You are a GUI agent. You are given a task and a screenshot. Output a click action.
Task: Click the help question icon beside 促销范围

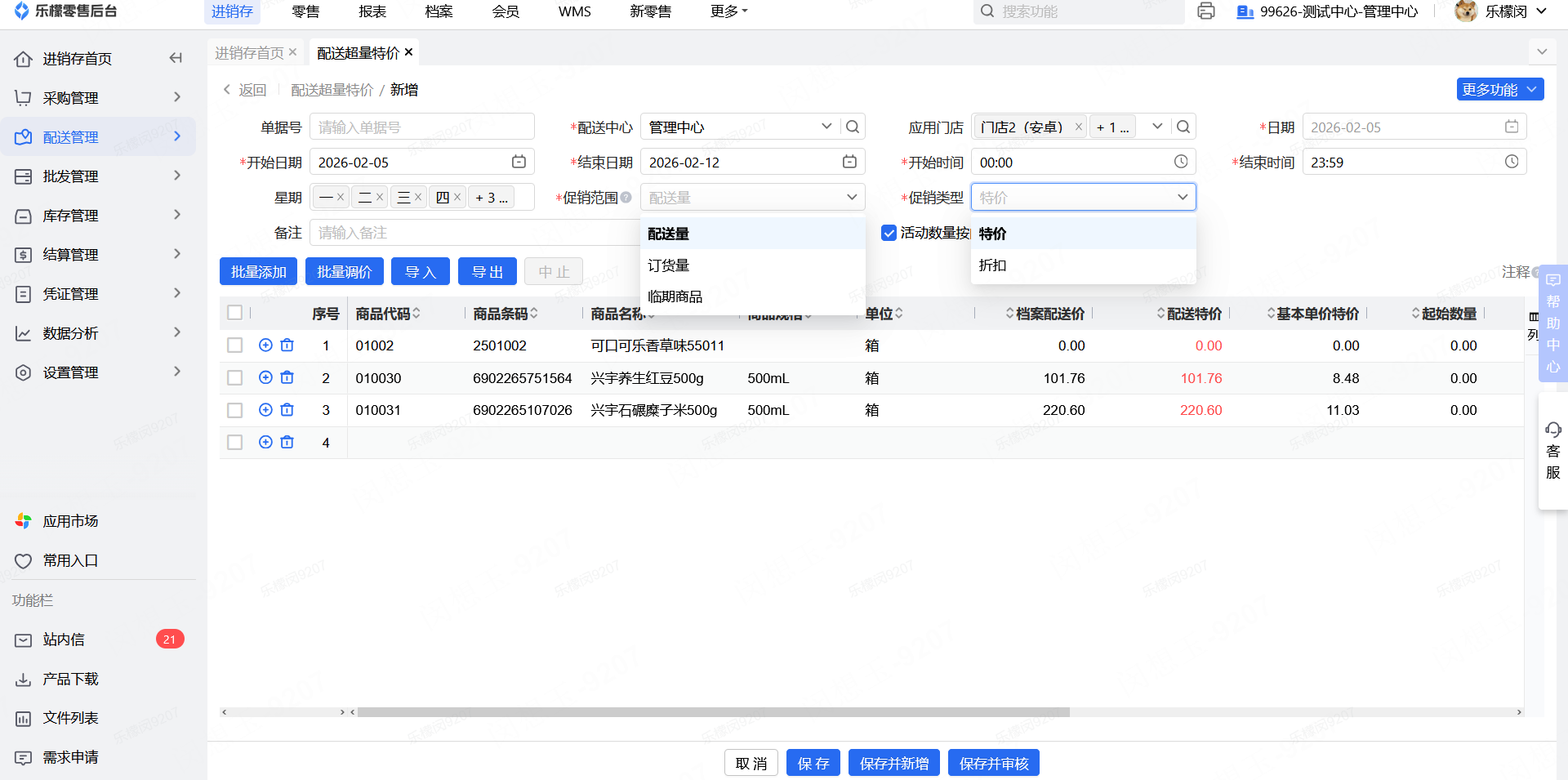pos(626,197)
